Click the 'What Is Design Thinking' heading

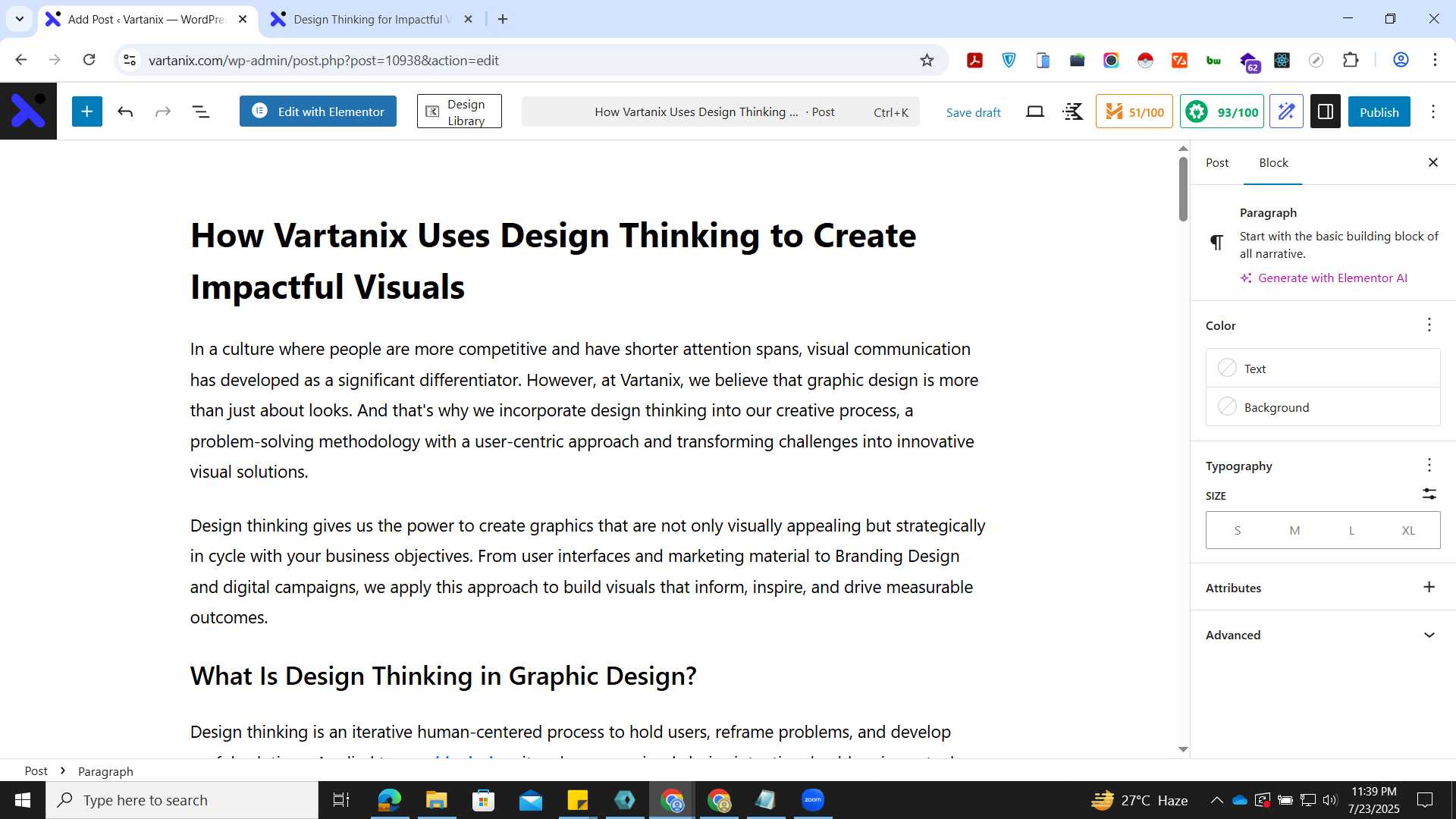point(443,676)
